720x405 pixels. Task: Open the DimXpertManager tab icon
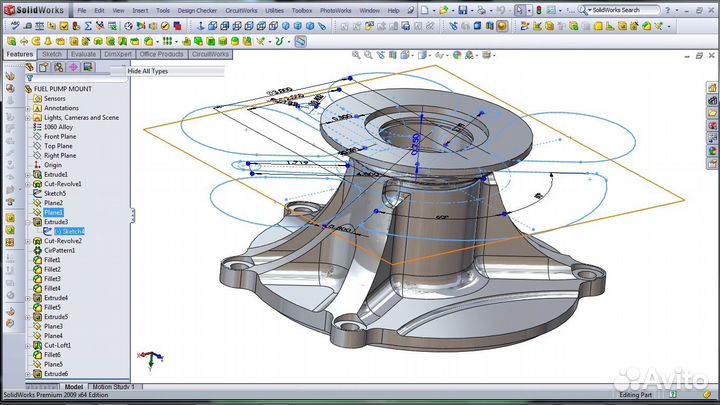(73, 67)
